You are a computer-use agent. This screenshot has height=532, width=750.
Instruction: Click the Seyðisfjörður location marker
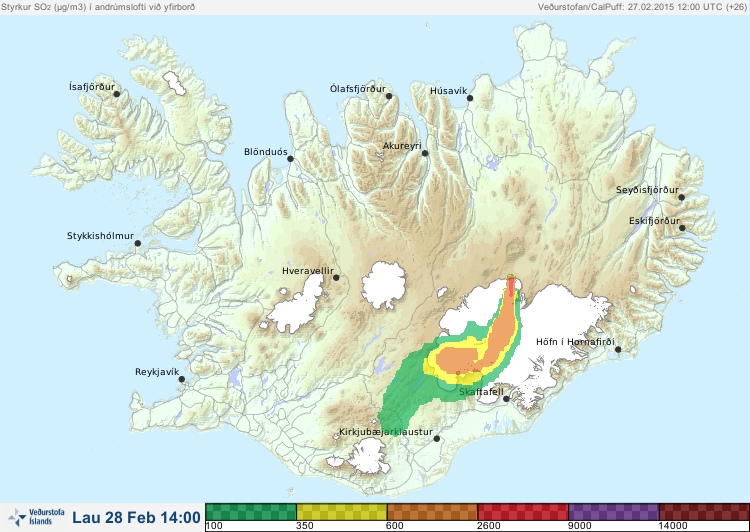[682, 197]
